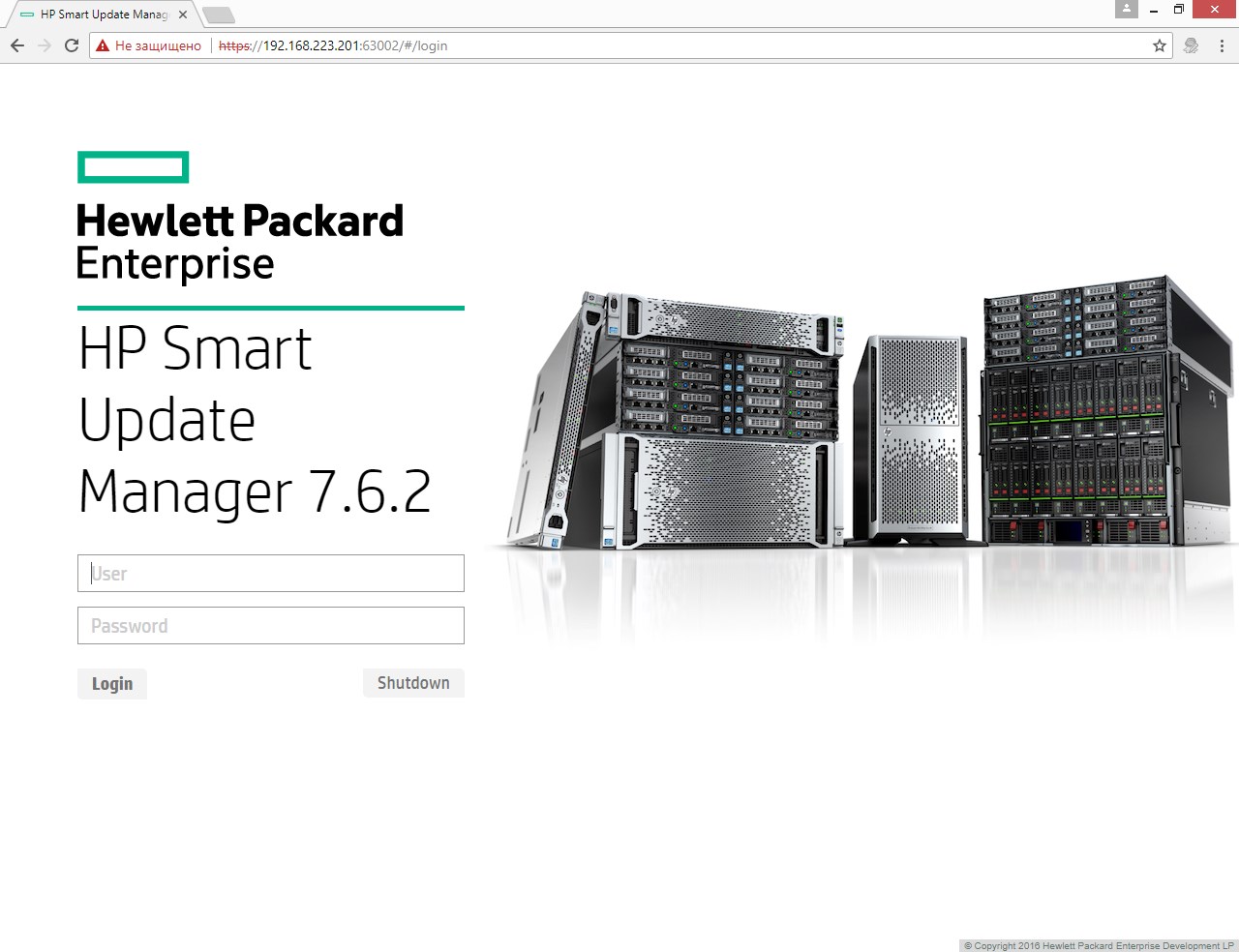Minimize the browser window

tap(1154, 10)
